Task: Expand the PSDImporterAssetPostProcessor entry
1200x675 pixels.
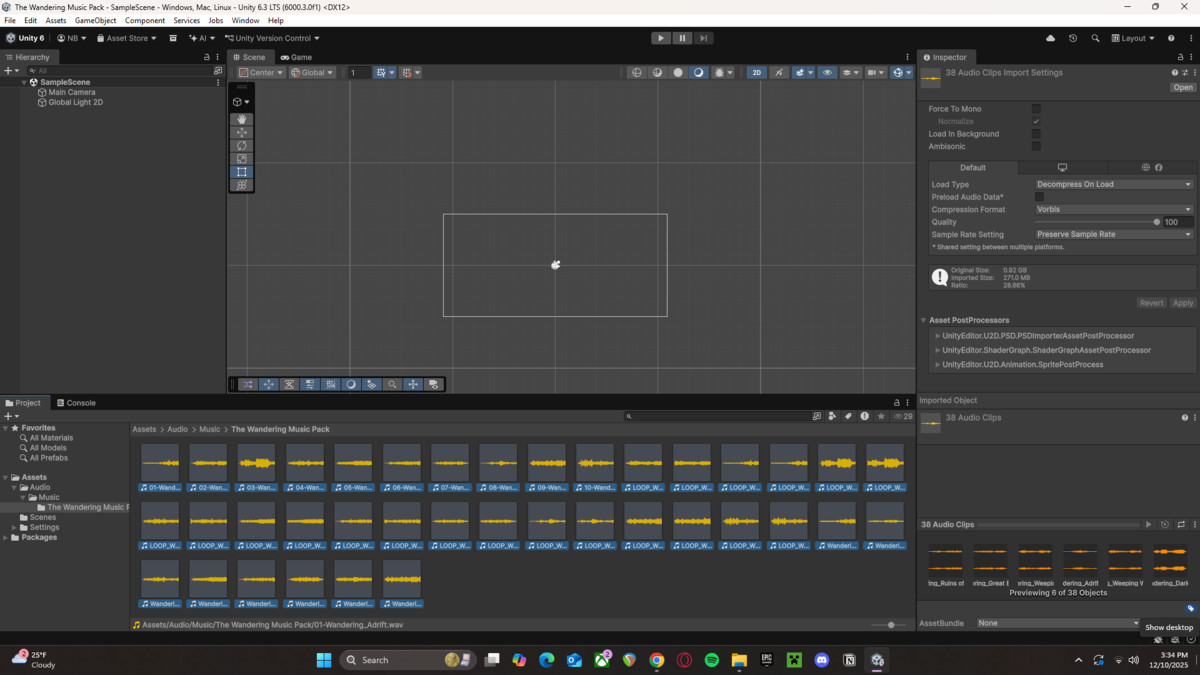Action: 938,336
